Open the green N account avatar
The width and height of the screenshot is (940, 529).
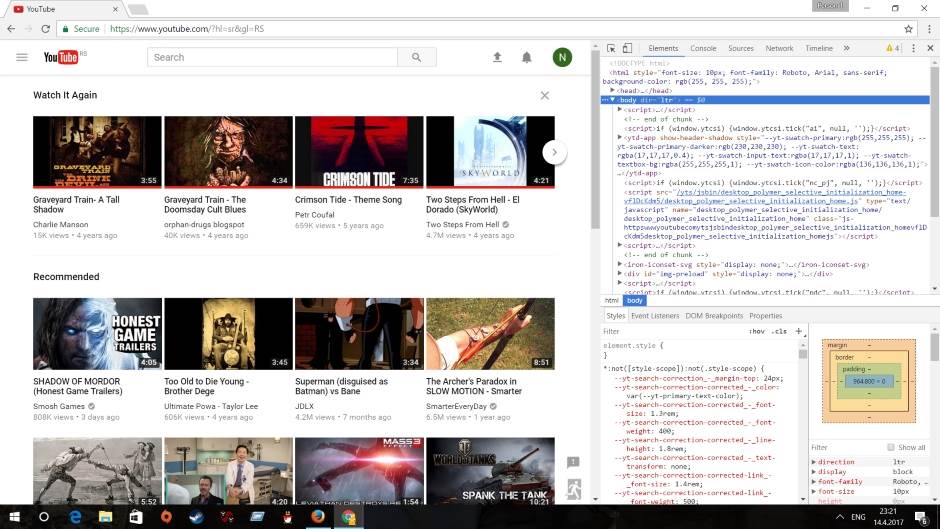pos(562,57)
